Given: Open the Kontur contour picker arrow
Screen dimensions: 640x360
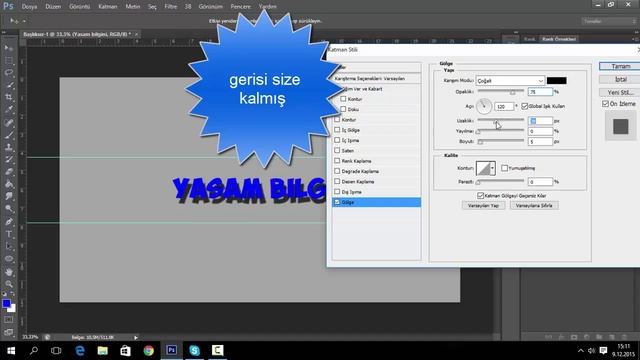Looking at the screenshot, I should click(493, 168).
